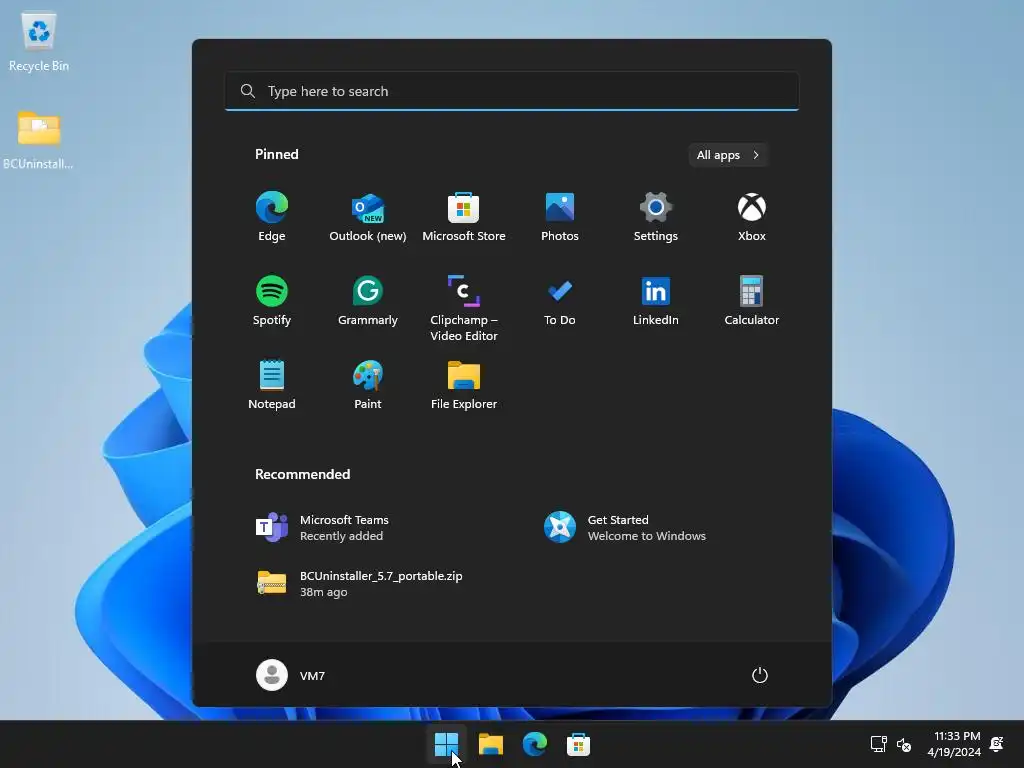Open Microsoft Store from the taskbar
1024x768 pixels.
click(x=578, y=744)
